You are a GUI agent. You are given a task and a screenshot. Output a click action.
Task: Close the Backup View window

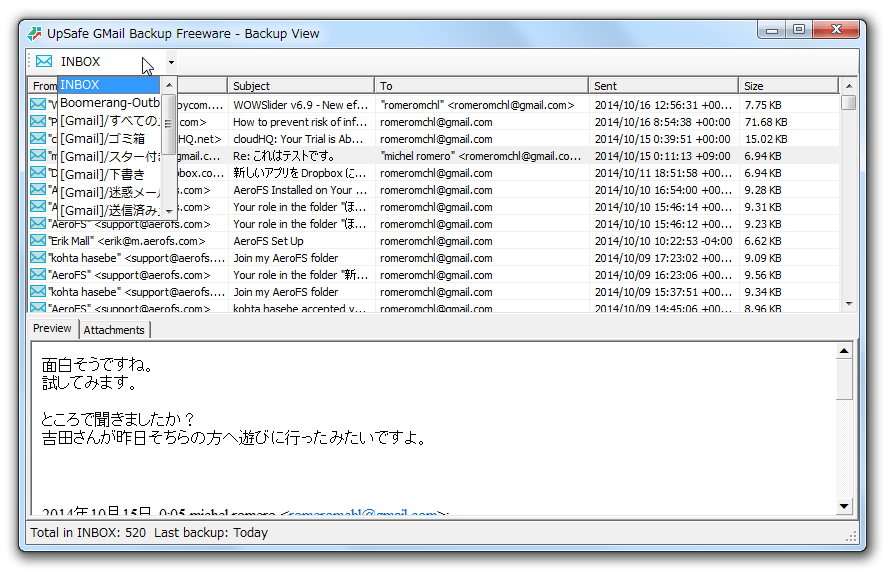coord(836,29)
